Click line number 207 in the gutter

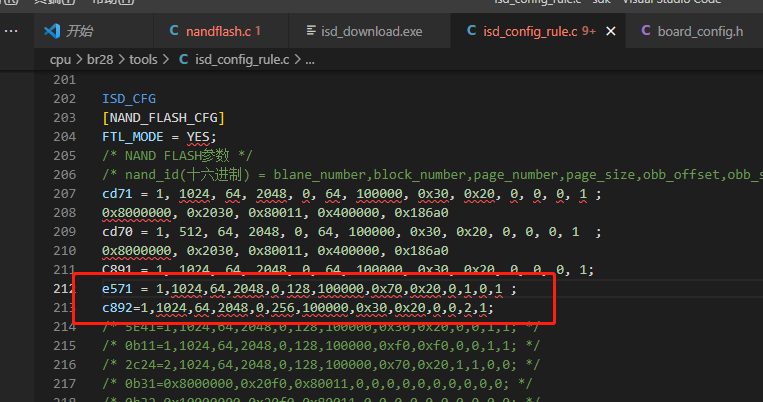[64, 194]
